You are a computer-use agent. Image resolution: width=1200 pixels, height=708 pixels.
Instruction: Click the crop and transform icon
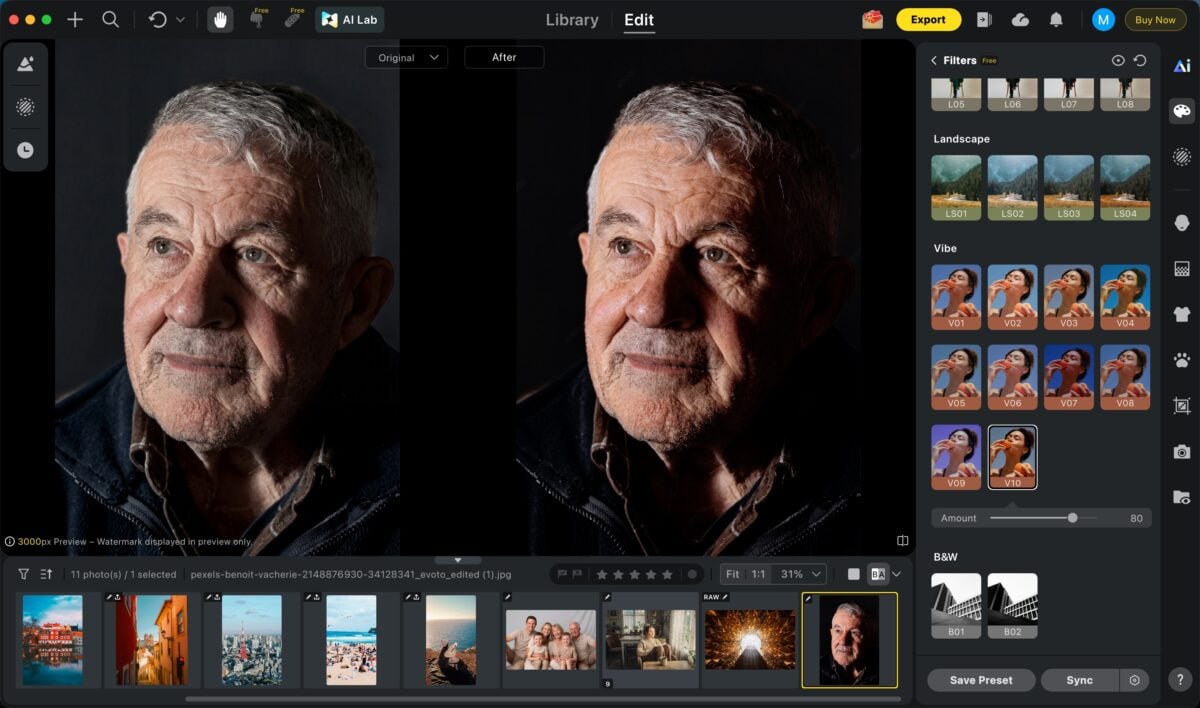[1182, 406]
